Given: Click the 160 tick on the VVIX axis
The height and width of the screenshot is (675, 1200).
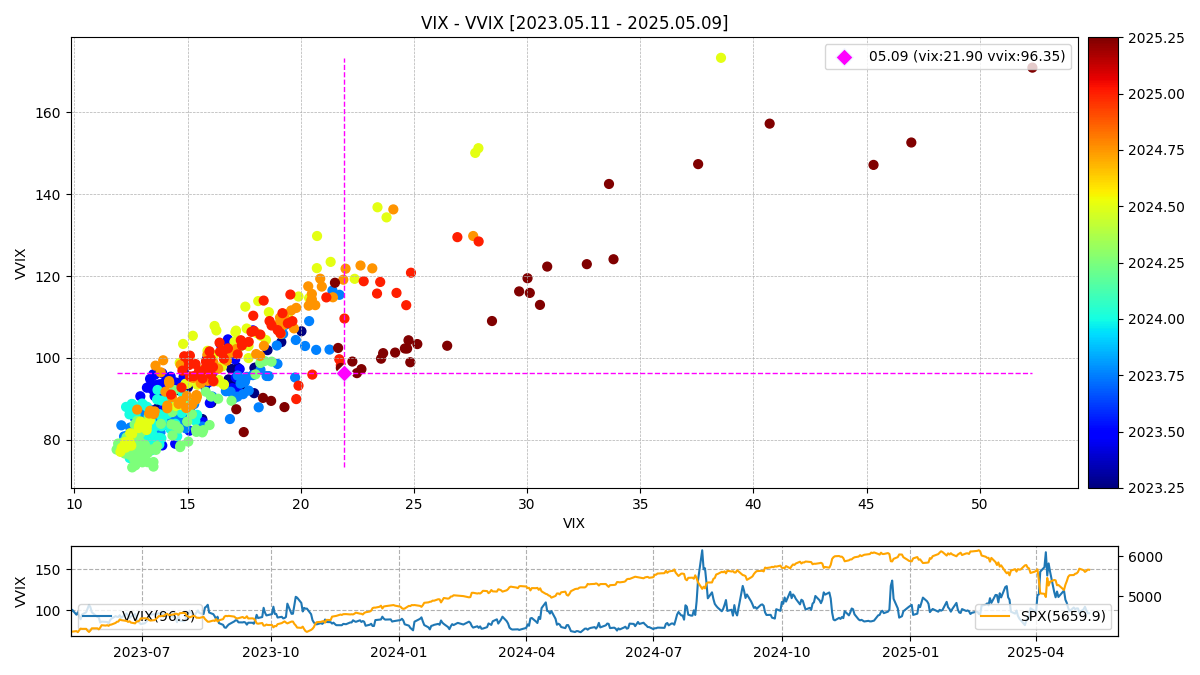Looking at the screenshot, I should point(50,113).
